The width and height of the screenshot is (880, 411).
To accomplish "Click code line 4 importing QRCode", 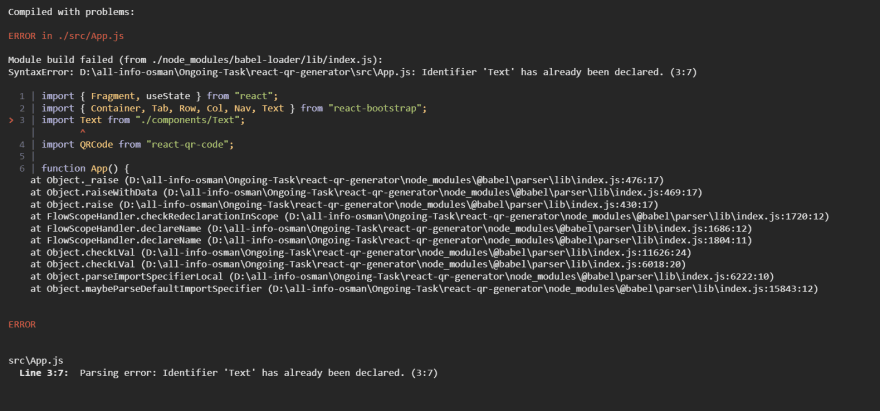I will click(138, 144).
